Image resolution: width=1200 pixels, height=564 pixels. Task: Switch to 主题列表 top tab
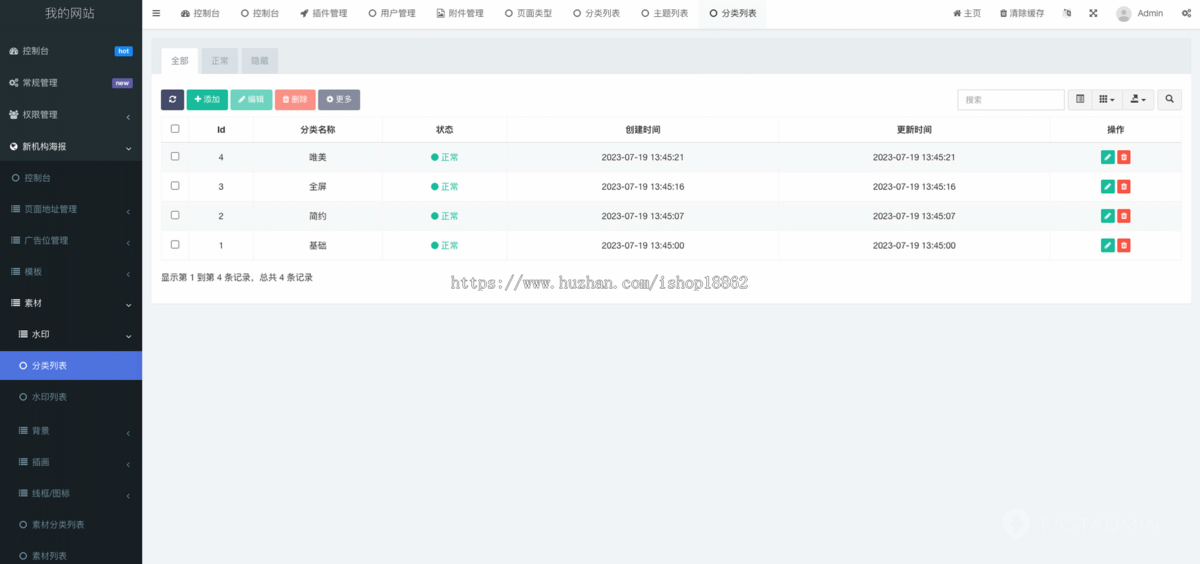tap(664, 14)
